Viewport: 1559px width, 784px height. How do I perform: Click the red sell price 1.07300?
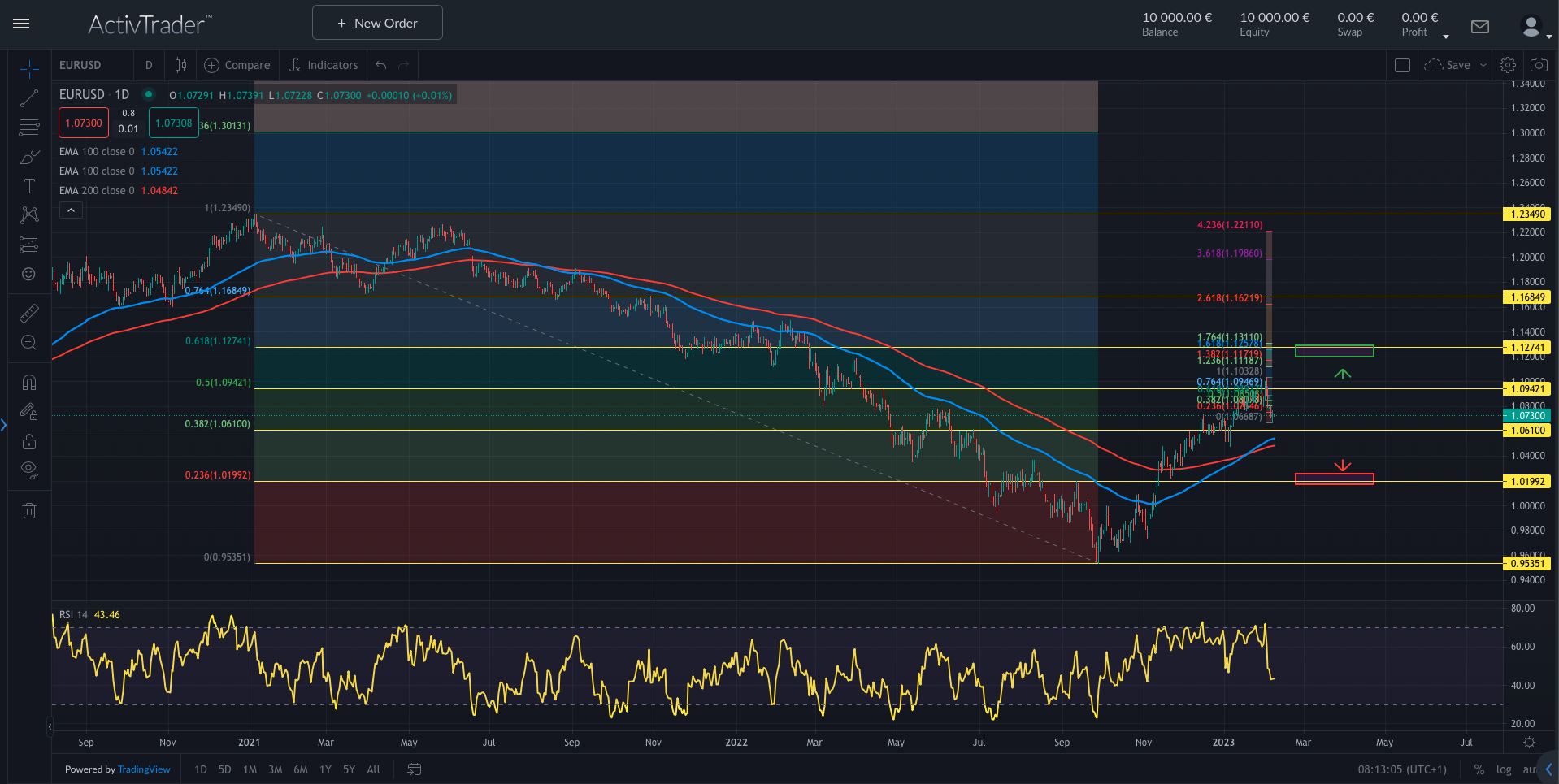(x=83, y=123)
